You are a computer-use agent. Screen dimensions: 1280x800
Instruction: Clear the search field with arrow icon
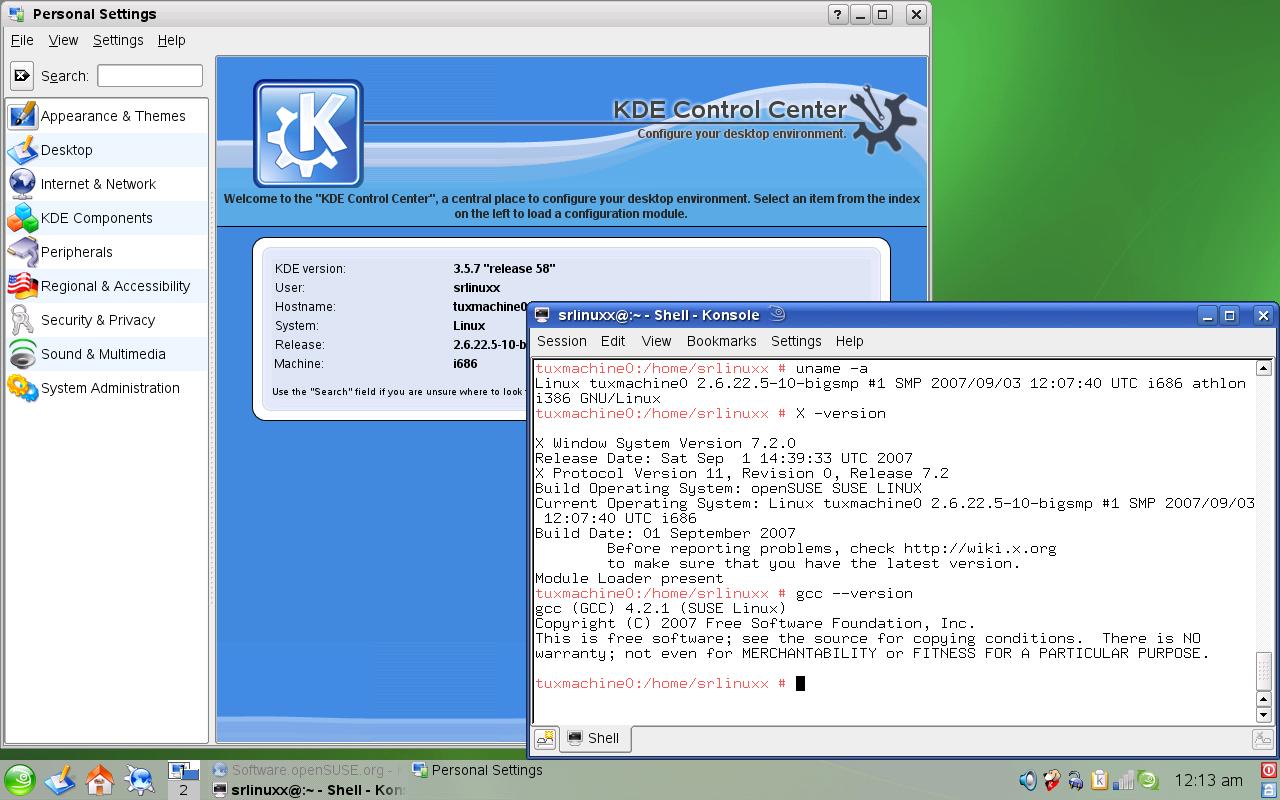pos(21,75)
